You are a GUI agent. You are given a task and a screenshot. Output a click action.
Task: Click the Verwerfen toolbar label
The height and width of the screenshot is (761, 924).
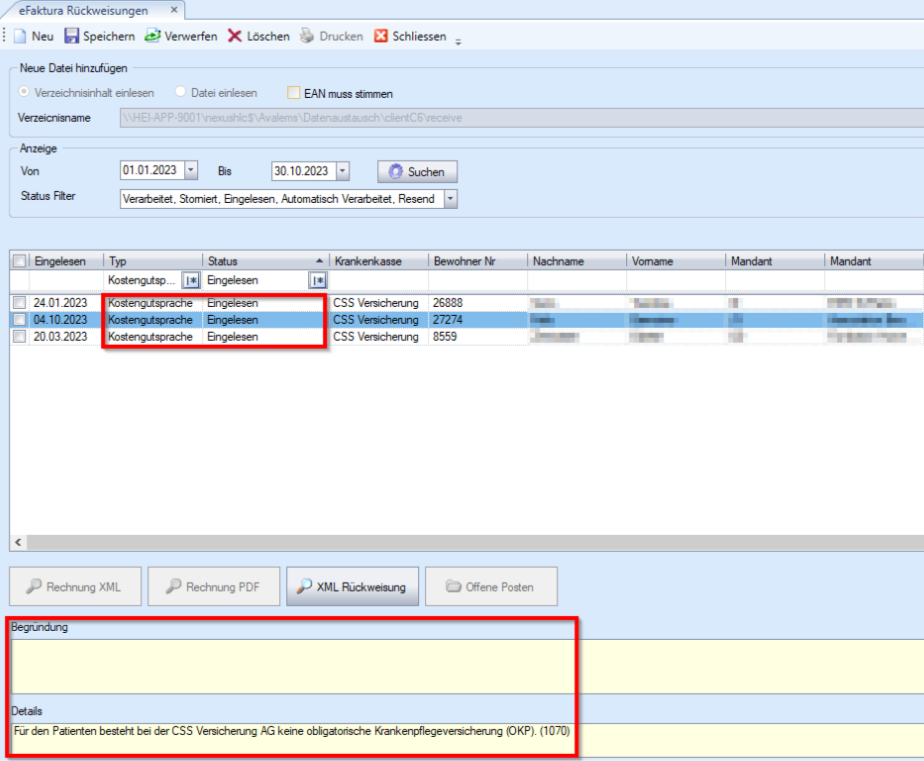click(x=191, y=37)
